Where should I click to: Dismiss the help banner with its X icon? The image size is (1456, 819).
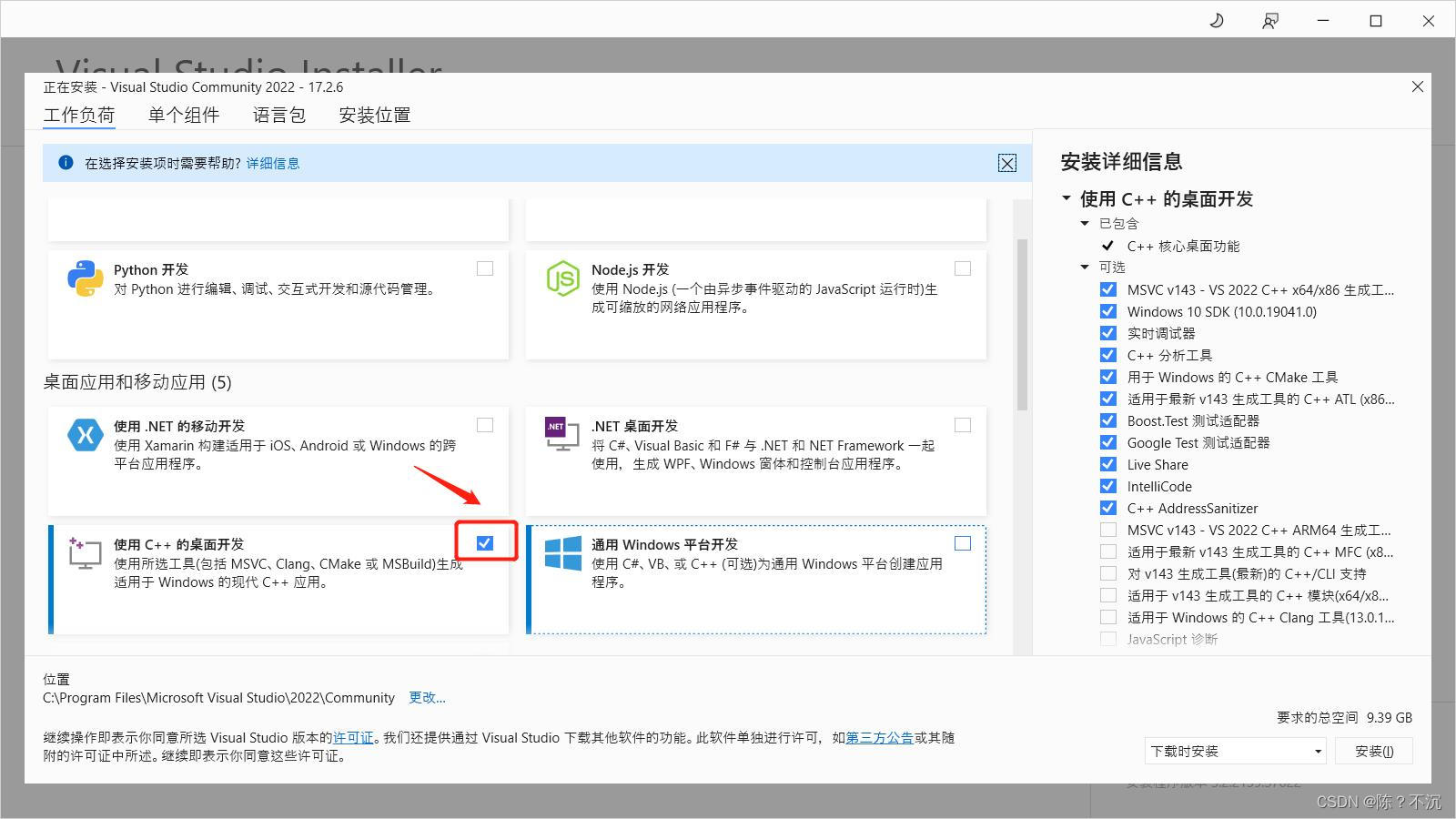[1007, 163]
